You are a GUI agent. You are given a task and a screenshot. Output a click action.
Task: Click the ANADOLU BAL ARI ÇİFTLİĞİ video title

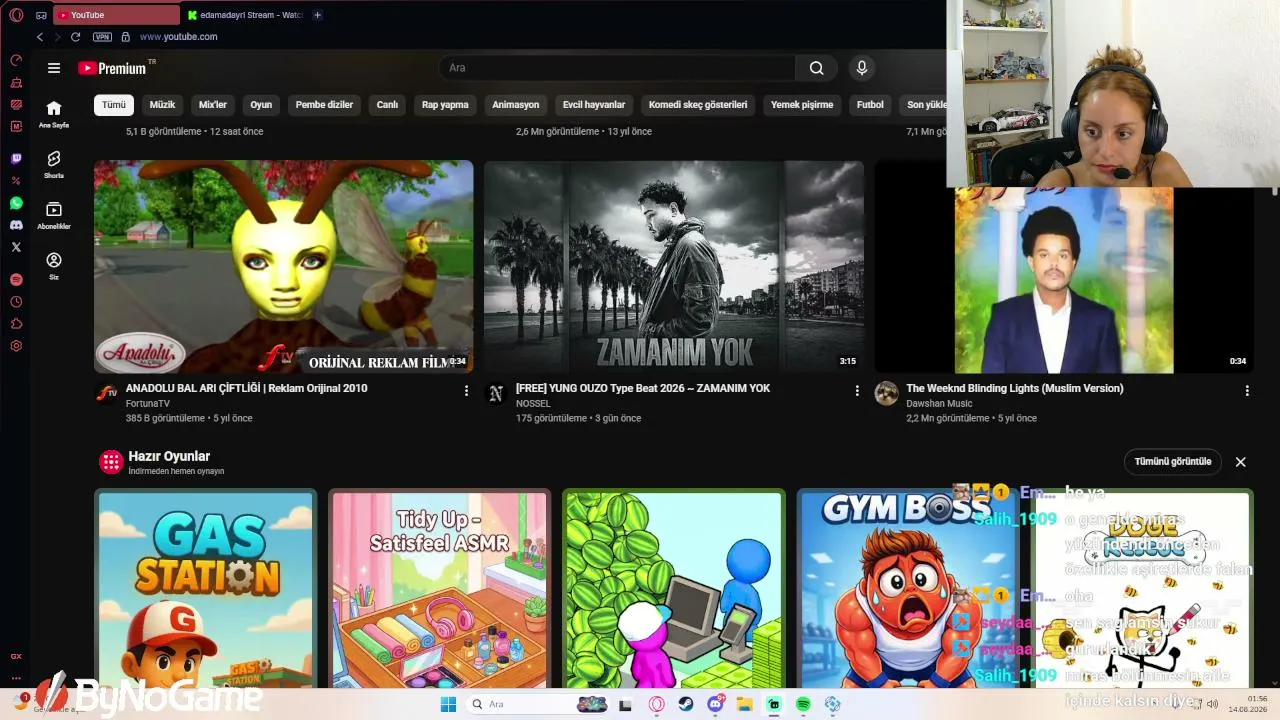click(247, 388)
